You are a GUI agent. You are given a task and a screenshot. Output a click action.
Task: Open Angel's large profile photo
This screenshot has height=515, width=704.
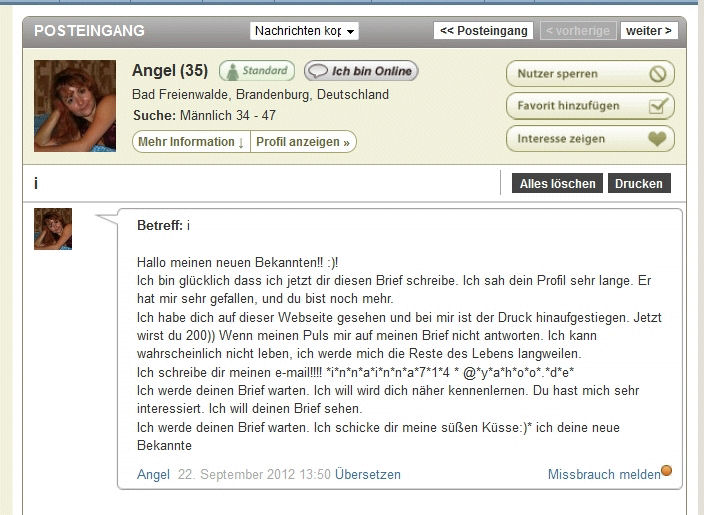75,106
